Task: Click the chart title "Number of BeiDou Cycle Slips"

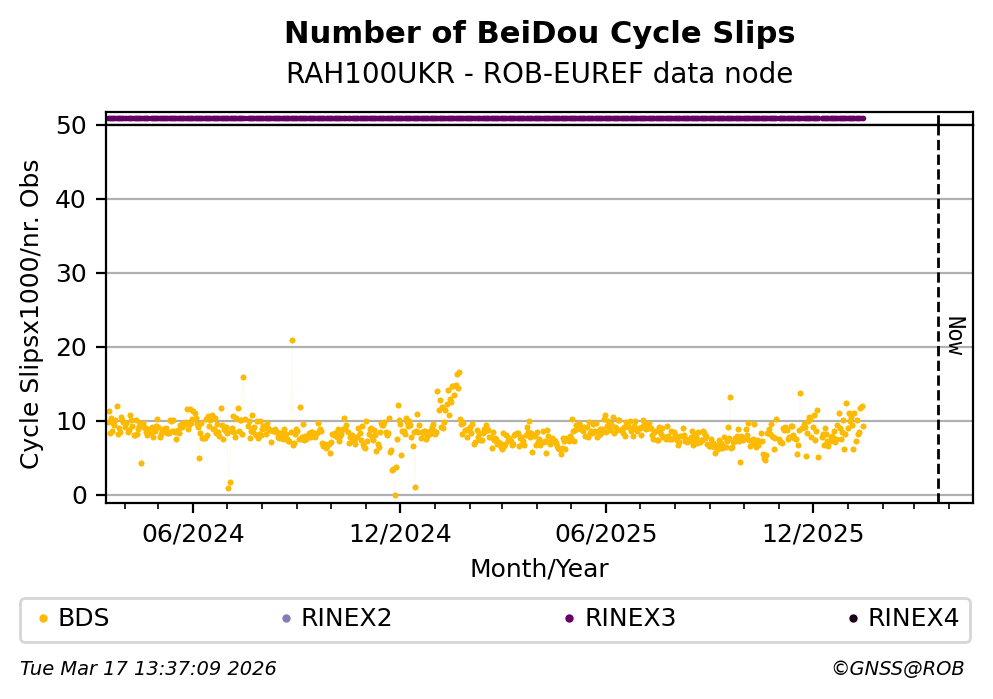Action: point(539,34)
